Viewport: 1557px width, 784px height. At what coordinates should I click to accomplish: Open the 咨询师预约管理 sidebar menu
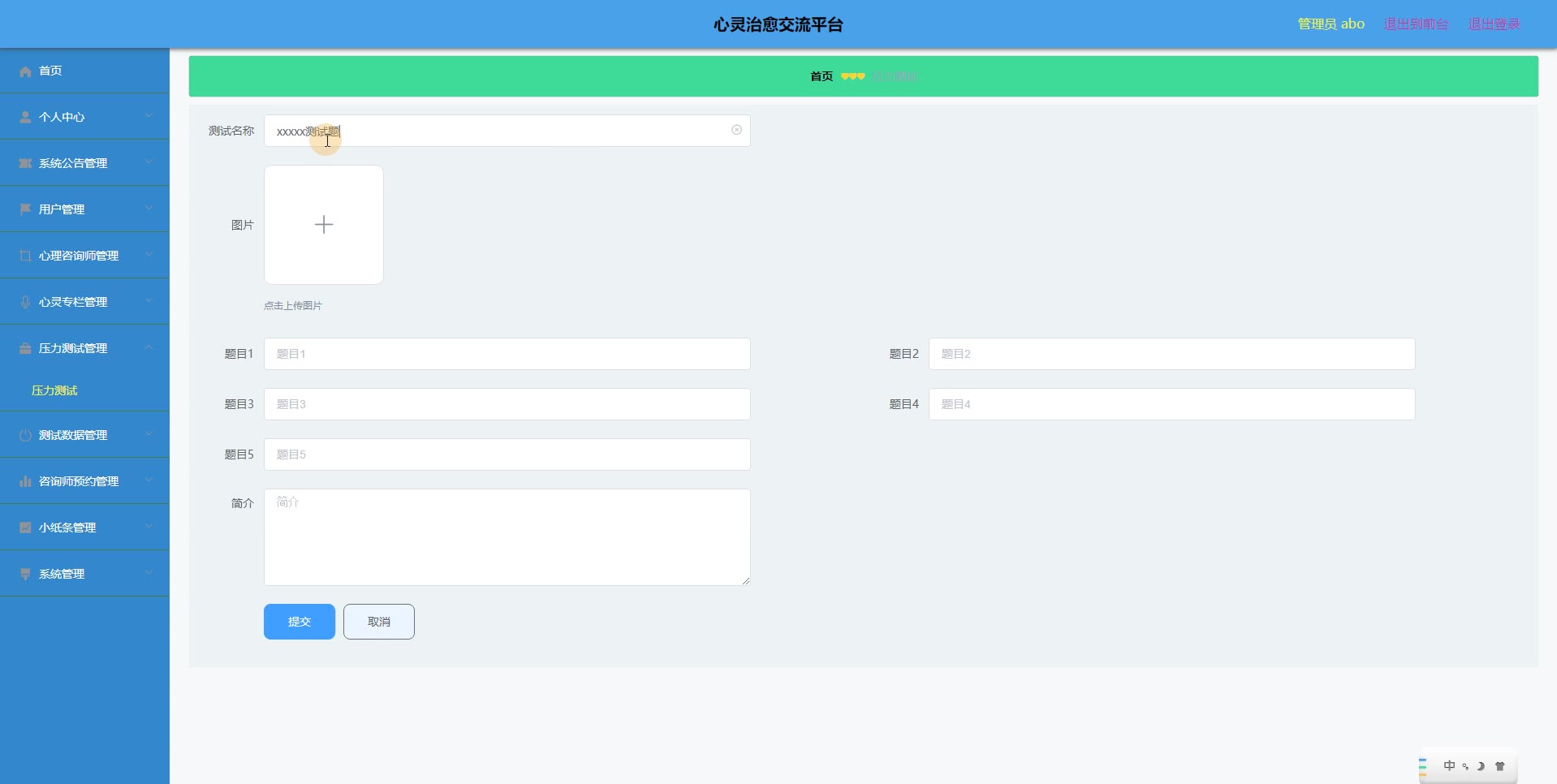(84, 481)
